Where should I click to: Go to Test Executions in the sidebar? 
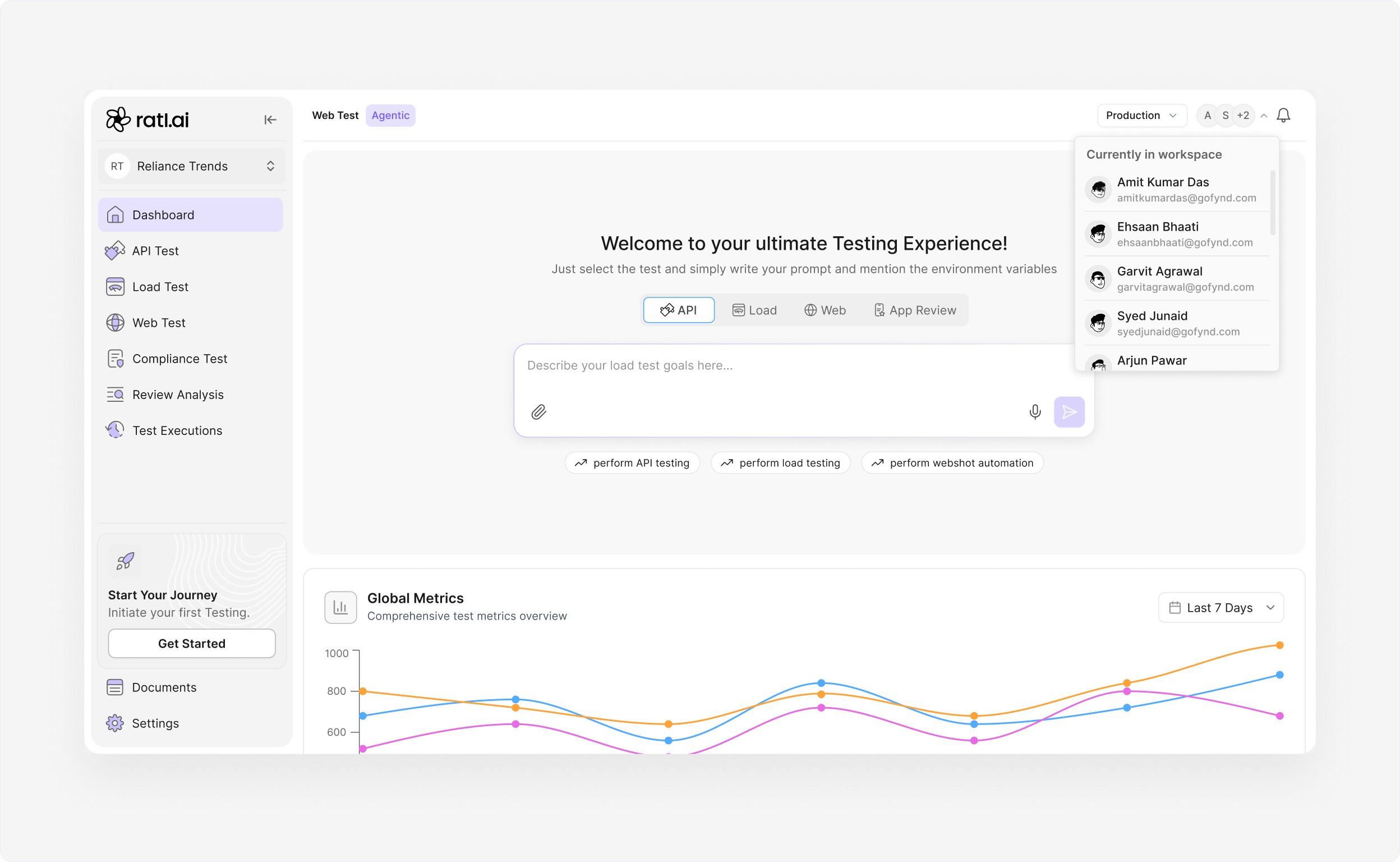(x=177, y=430)
